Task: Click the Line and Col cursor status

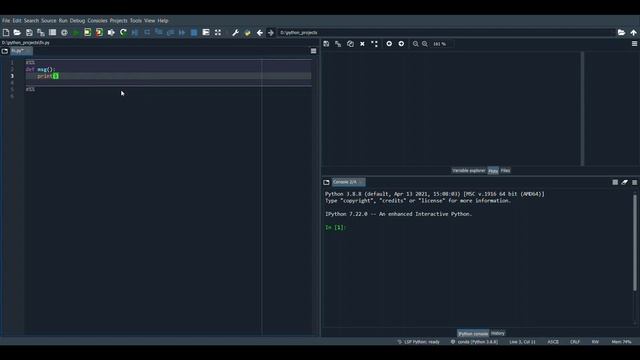Action: (x=522, y=342)
